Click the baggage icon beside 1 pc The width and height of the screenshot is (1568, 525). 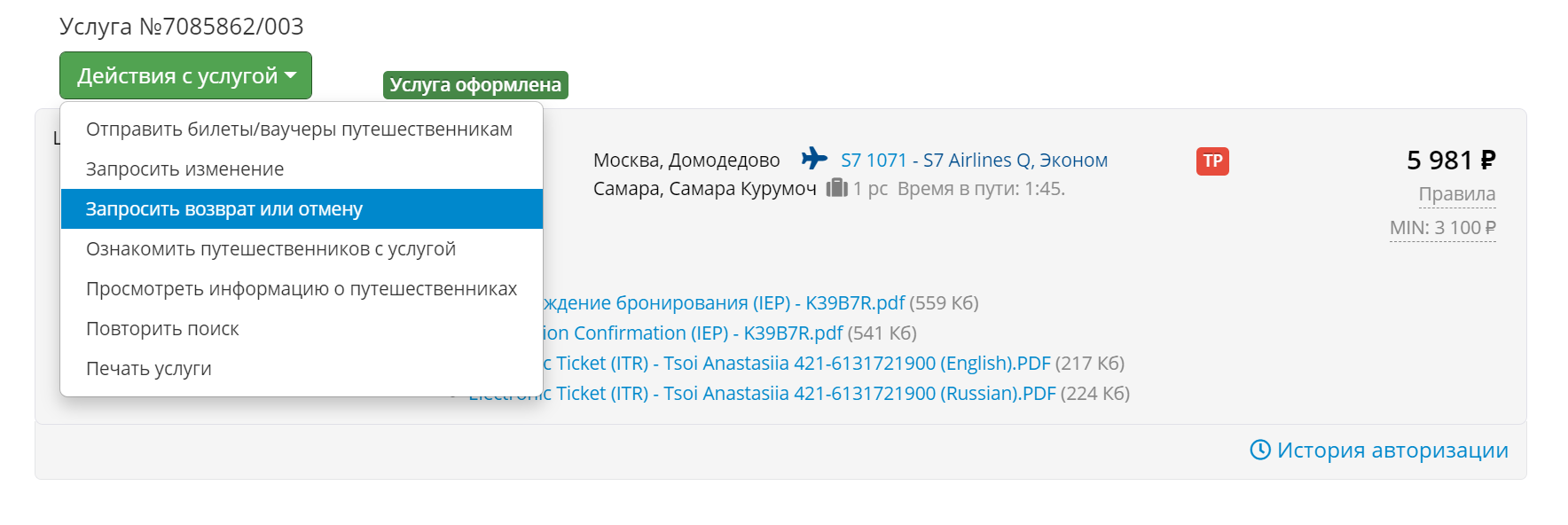coord(836,188)
